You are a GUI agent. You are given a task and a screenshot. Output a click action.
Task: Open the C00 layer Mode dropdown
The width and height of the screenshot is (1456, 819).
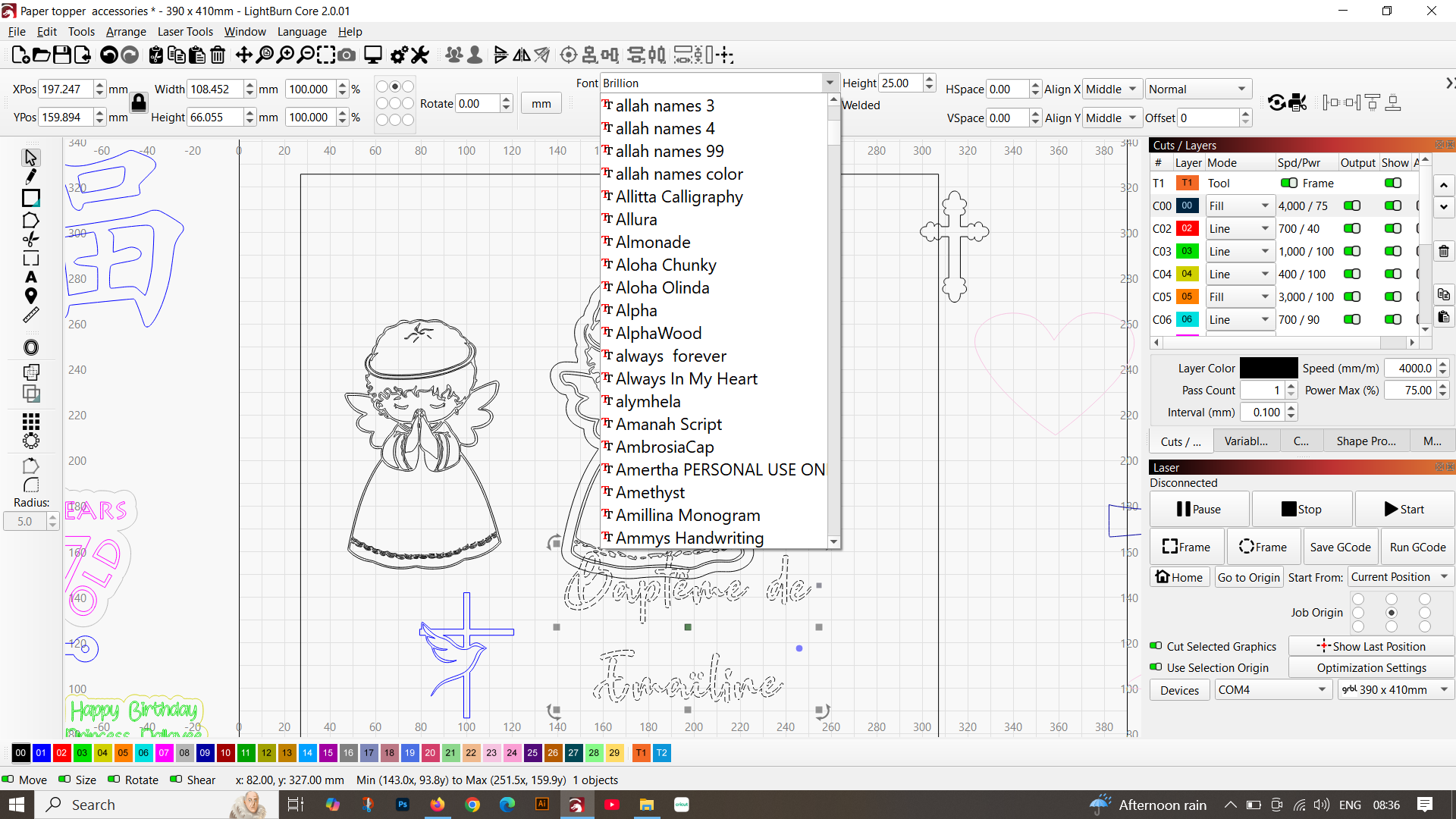tap(1238, 206)
